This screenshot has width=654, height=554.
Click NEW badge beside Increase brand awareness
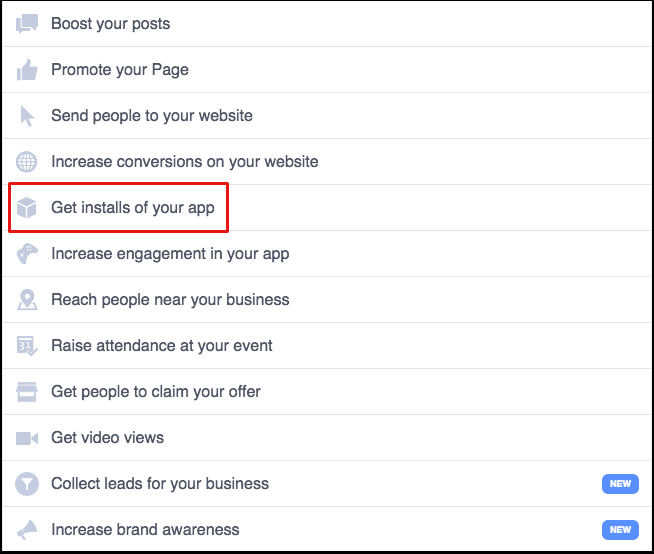tap(620, 530)
